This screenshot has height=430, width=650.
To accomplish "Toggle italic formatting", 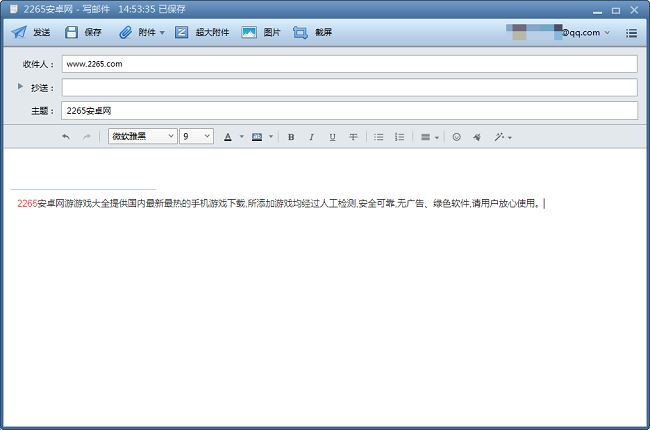I will click(311, 136).
